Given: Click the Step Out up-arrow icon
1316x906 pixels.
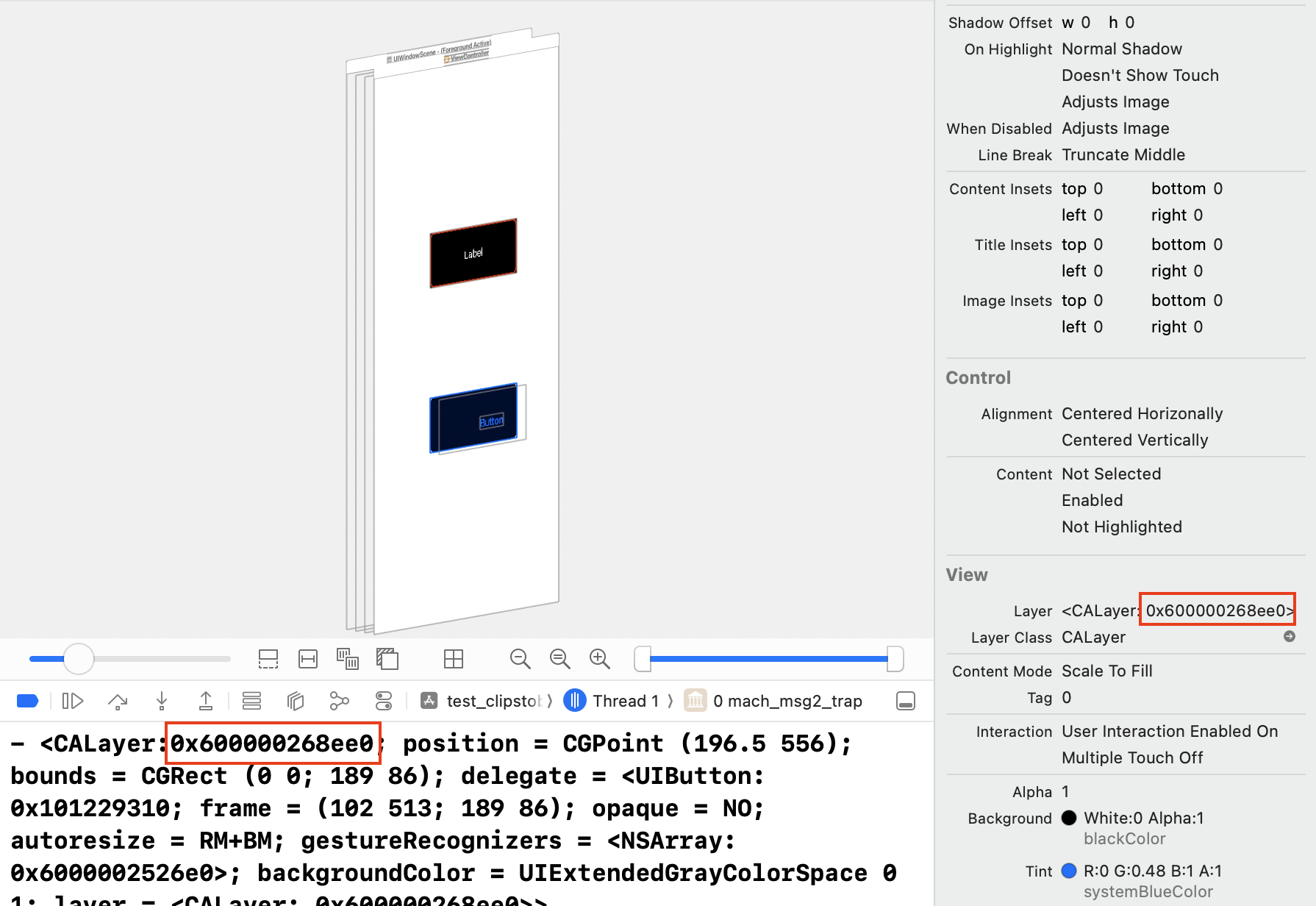Looking at the screenshot, I should pos(206,701).
